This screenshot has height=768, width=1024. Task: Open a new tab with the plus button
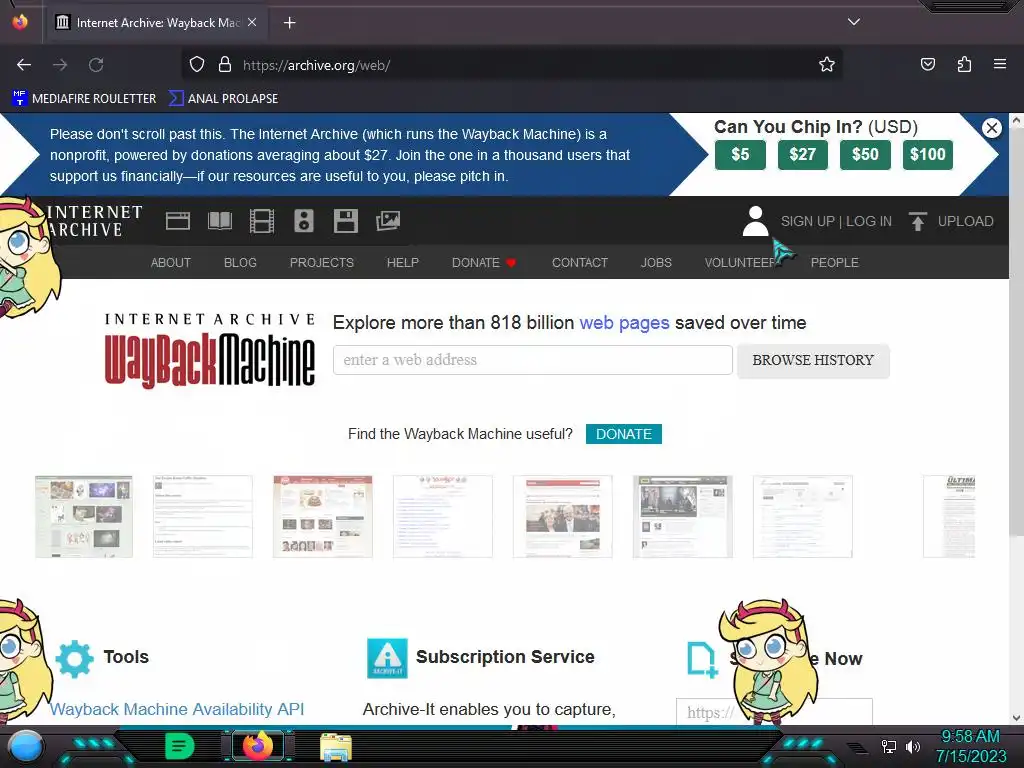tap(289, 23)
